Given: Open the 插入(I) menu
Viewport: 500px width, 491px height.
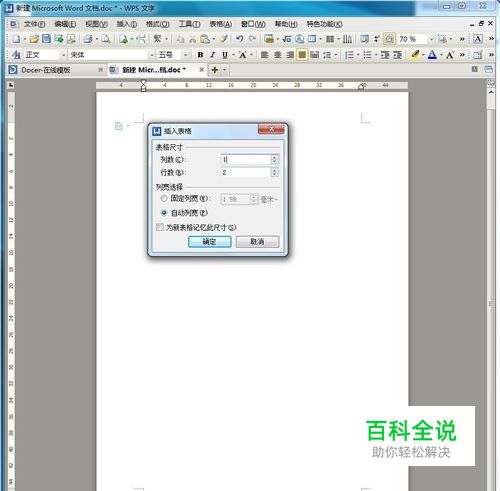Looking at the screenshot, I should 127,24.
